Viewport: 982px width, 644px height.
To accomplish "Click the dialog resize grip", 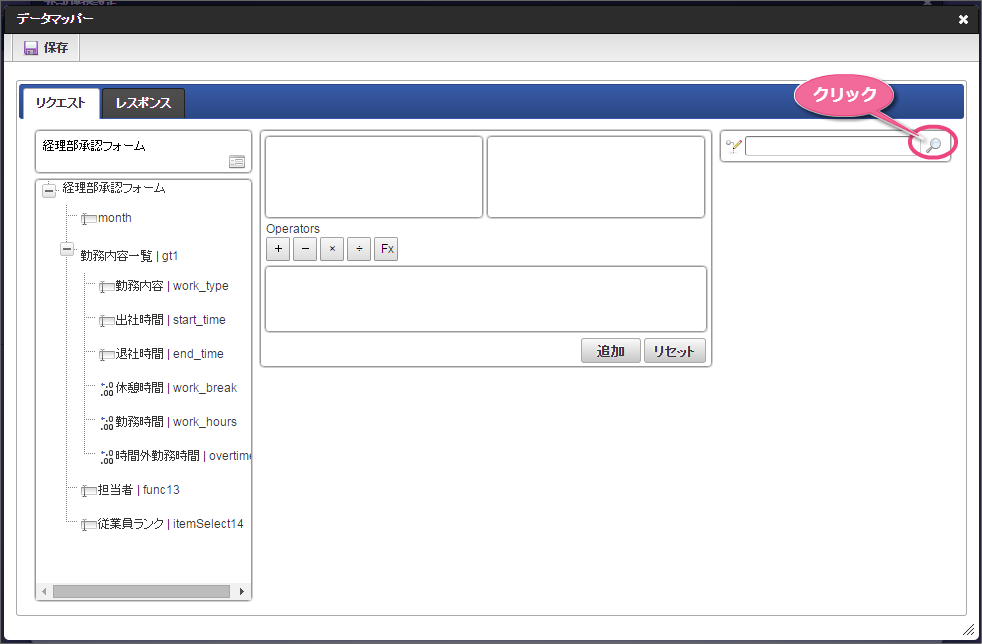I will pos(968,630).
